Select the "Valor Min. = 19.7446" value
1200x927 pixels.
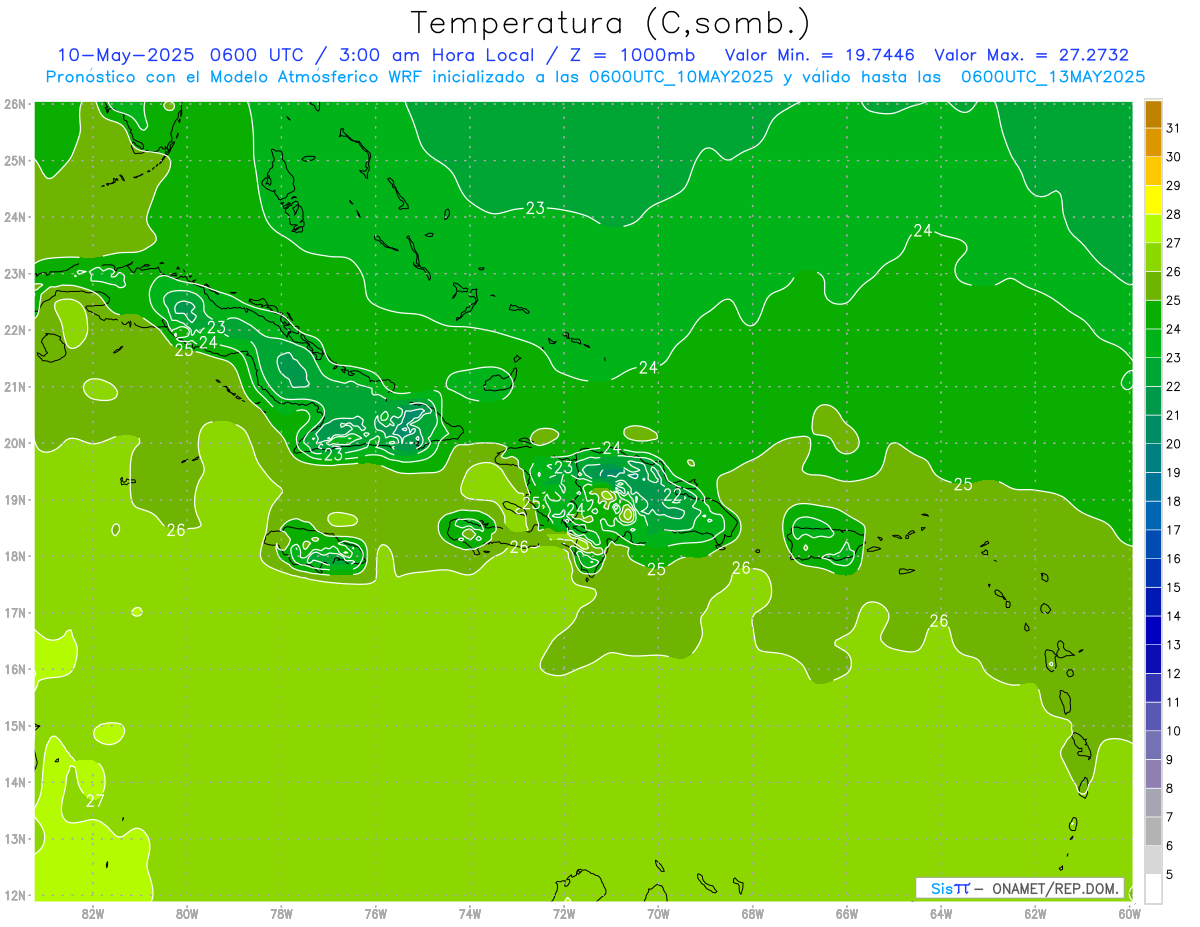tap(819, 54)
